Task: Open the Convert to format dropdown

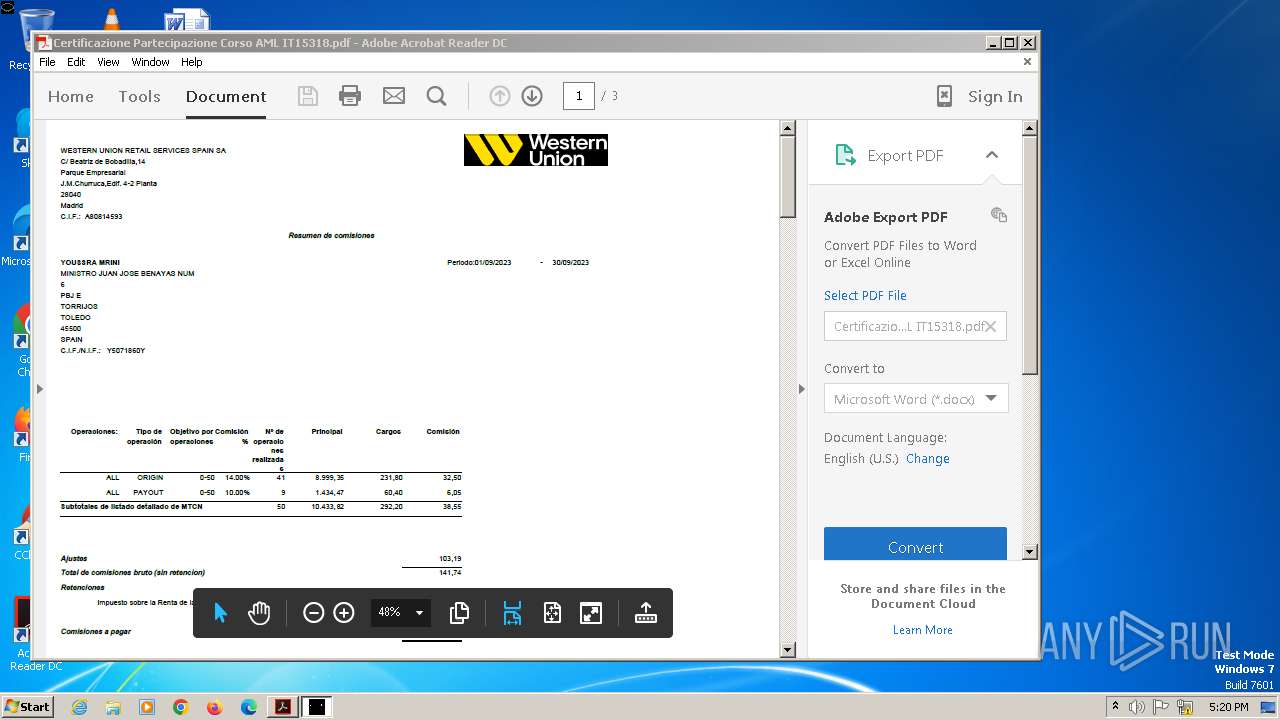Action: [x=991, y=398]
